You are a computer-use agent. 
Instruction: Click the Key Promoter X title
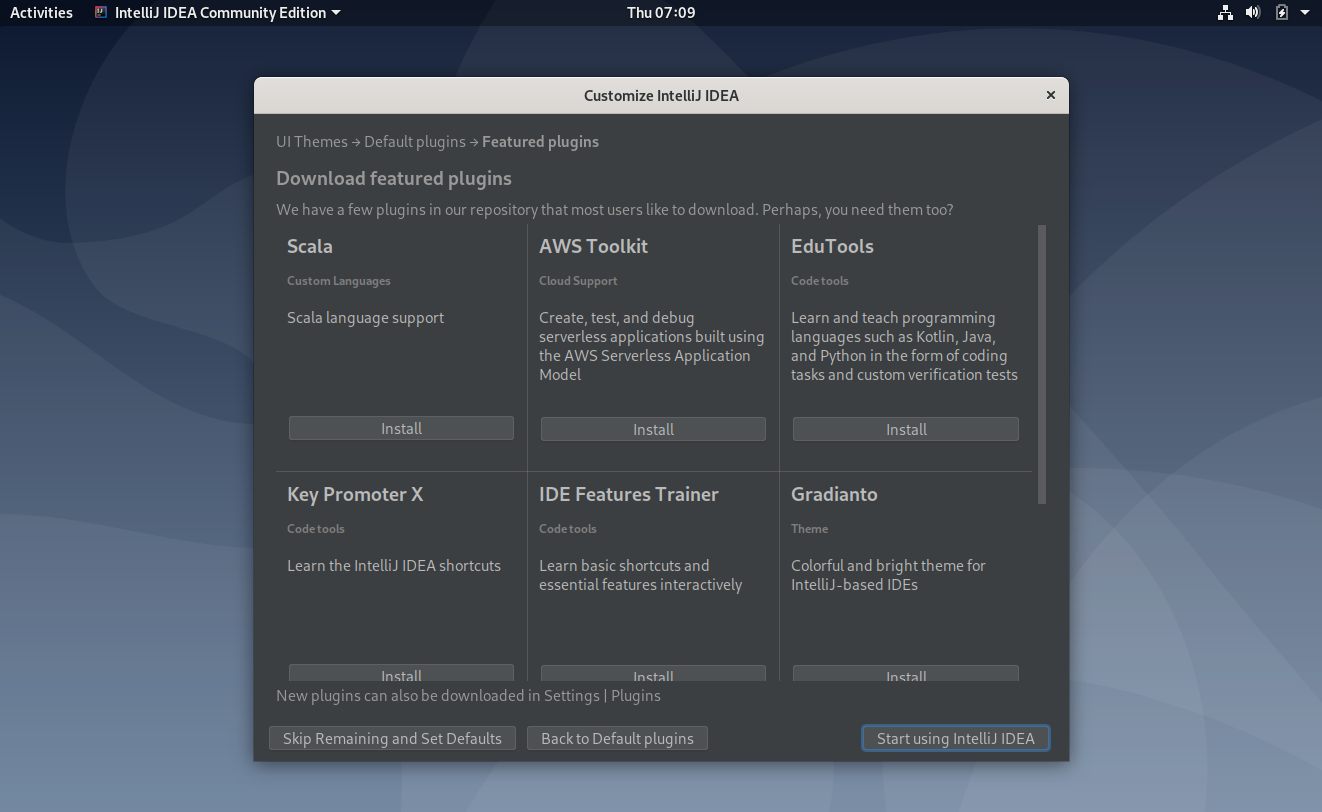(355, 494)
